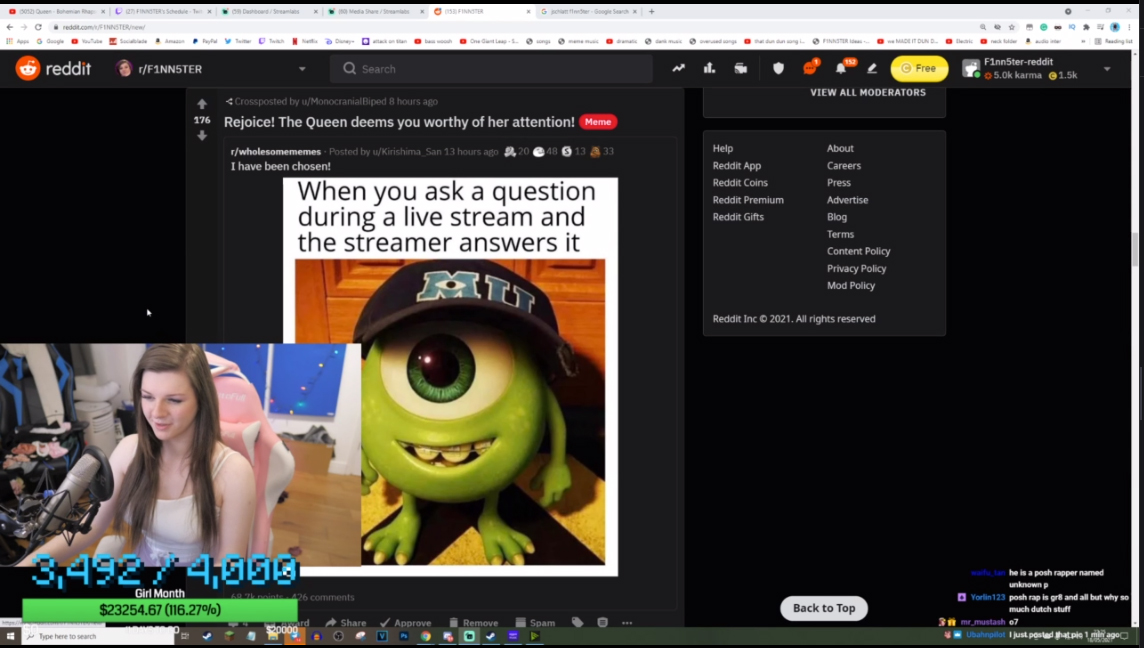
Task: Open the Content Policy link
Action: tap(858, 251)
